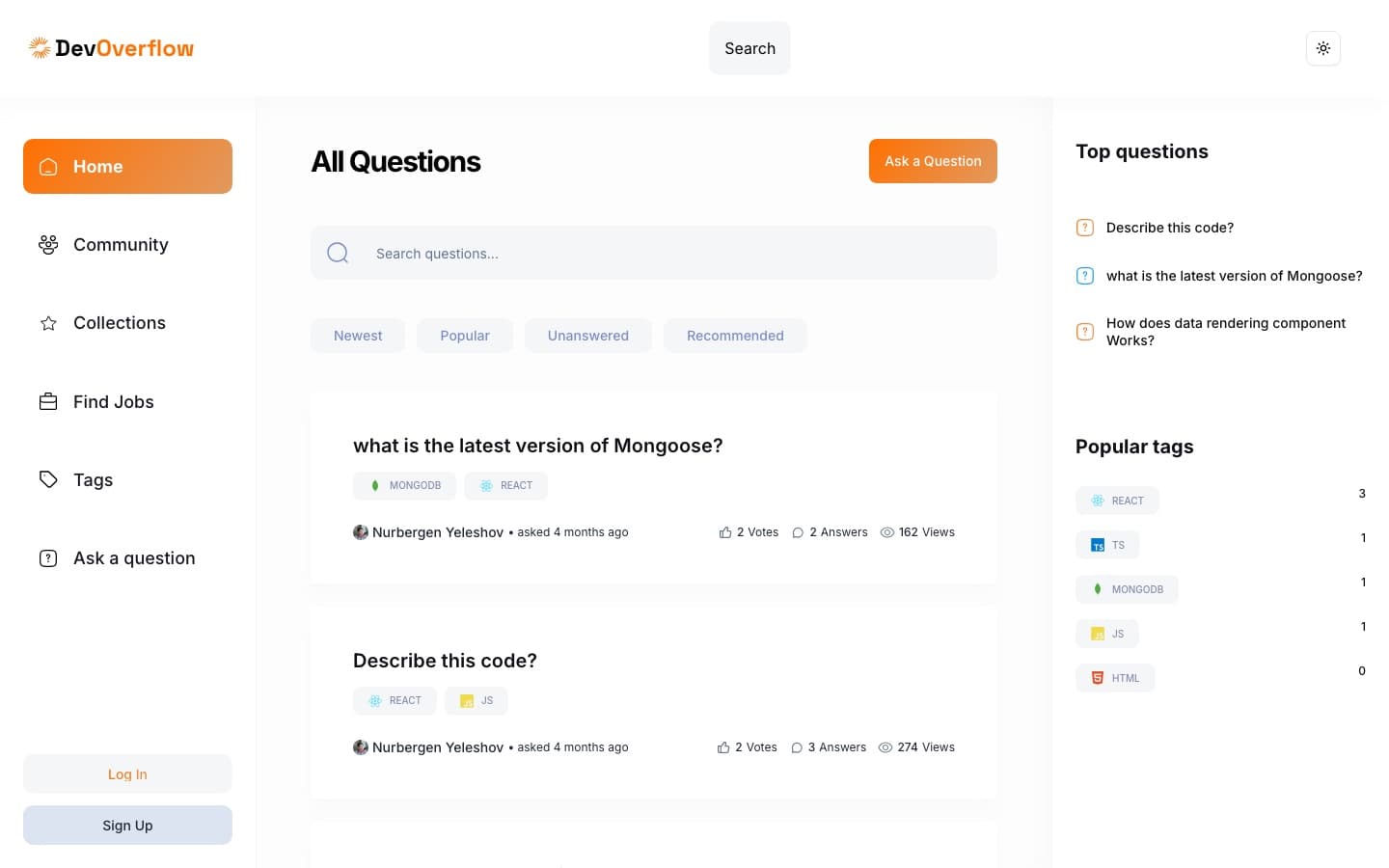This screenshot has height=868, width=1389.
Task: Filter by Popular
Action: tap(465, 336)
